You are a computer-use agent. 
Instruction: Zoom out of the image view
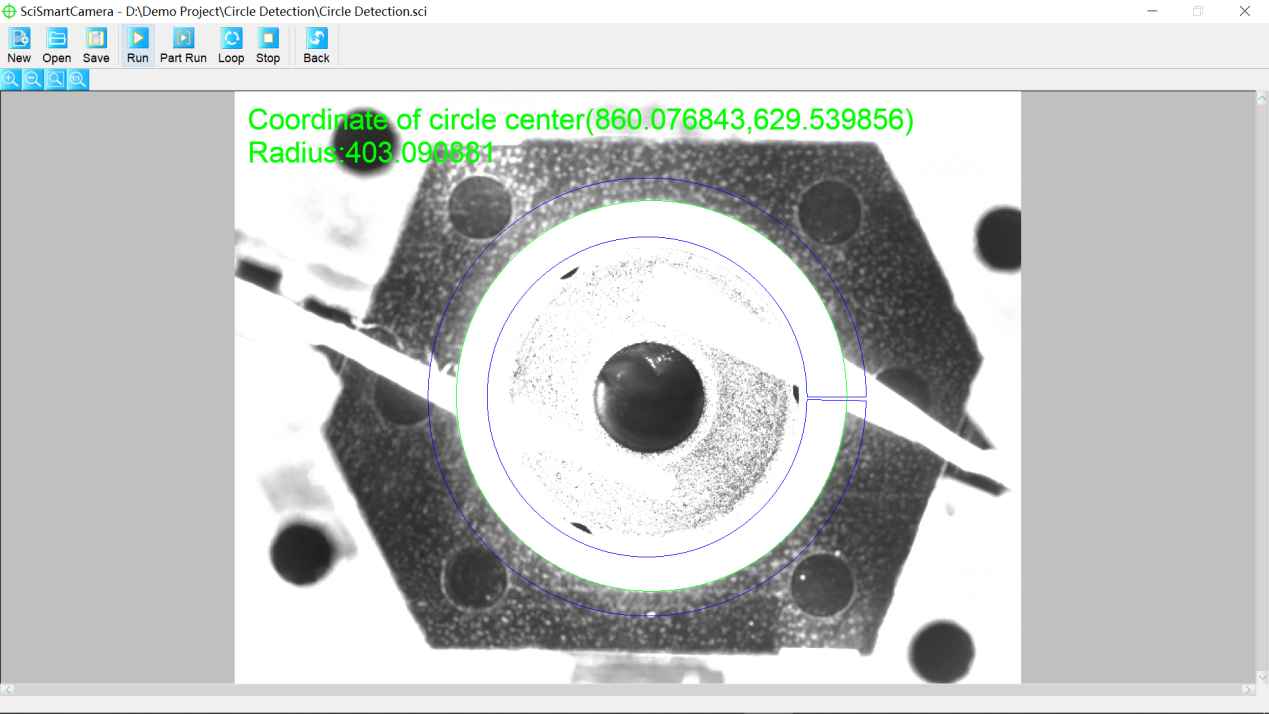pyautogui.click(x=33, y=80)
